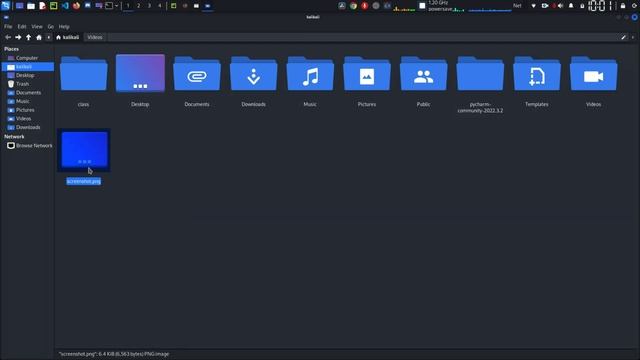Switch to workspace 2
The width and height of the screenshot is (640, 360).
(138, 6)
